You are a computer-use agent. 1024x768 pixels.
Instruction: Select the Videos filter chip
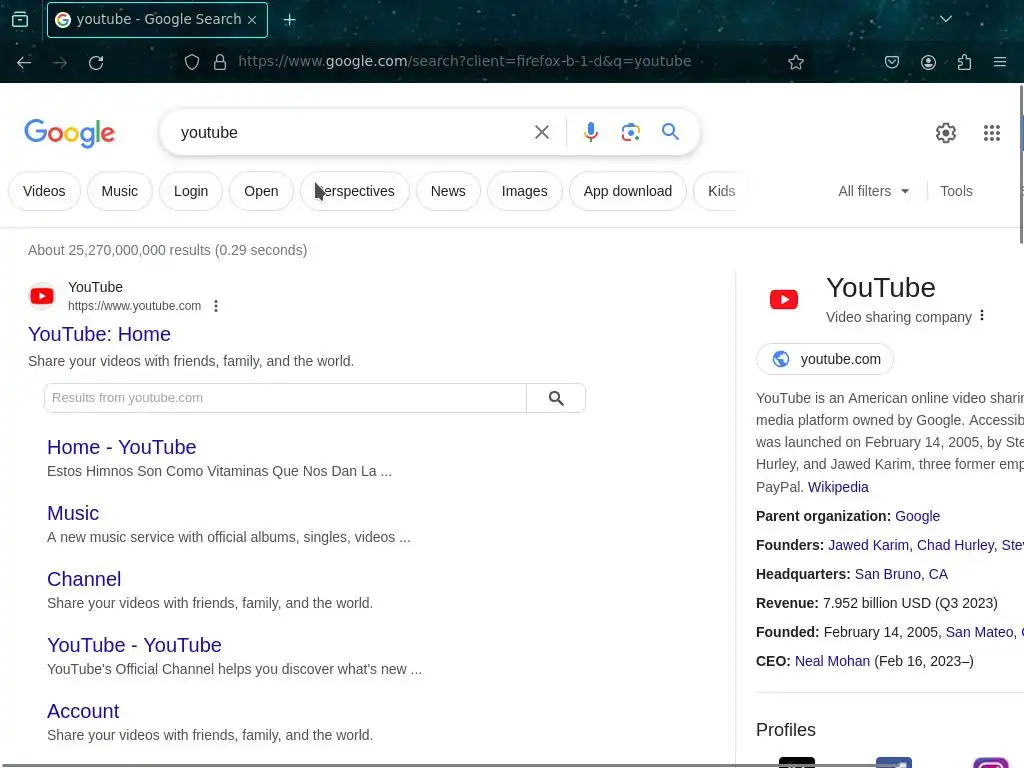coord(44,191)
